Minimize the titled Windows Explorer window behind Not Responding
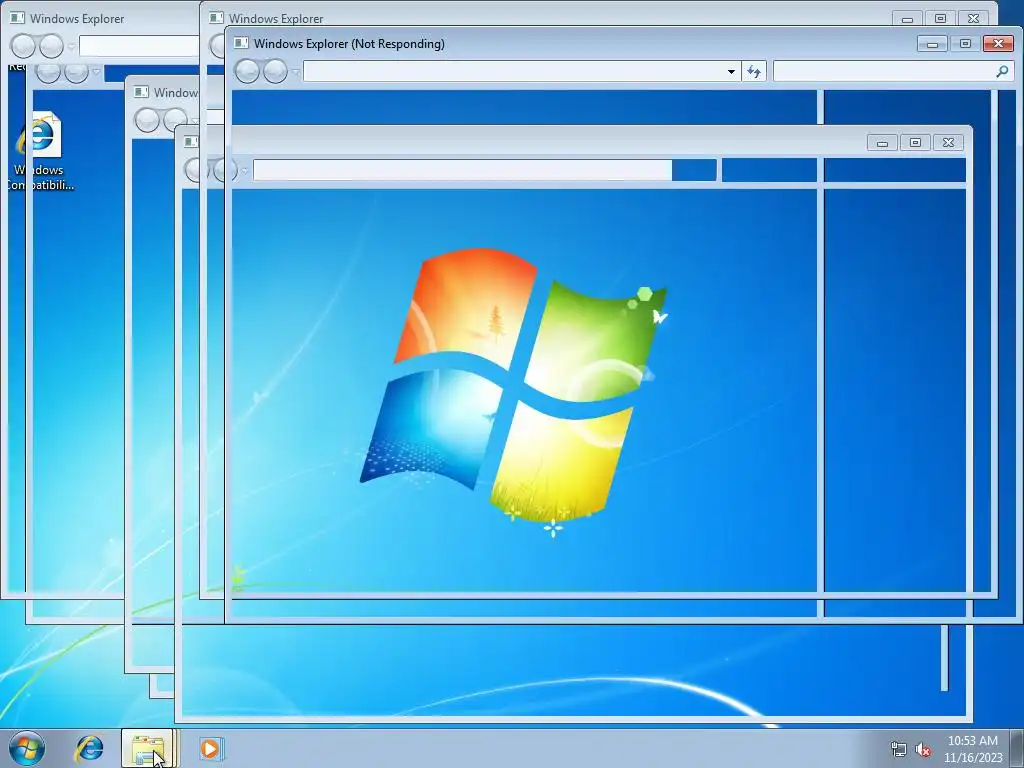The height and width of the screenshot is (768, 1024). click(x=907, y=19)
